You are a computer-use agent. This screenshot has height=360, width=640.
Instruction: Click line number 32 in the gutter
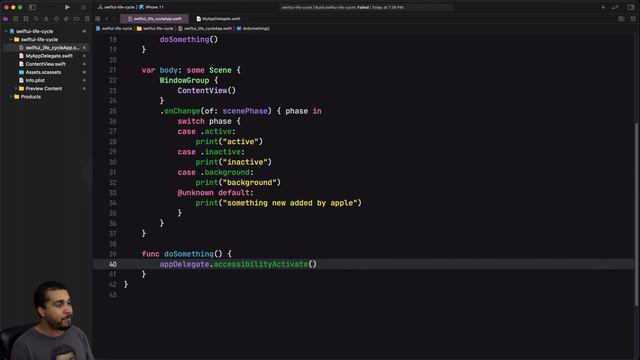tap(112, 182)
